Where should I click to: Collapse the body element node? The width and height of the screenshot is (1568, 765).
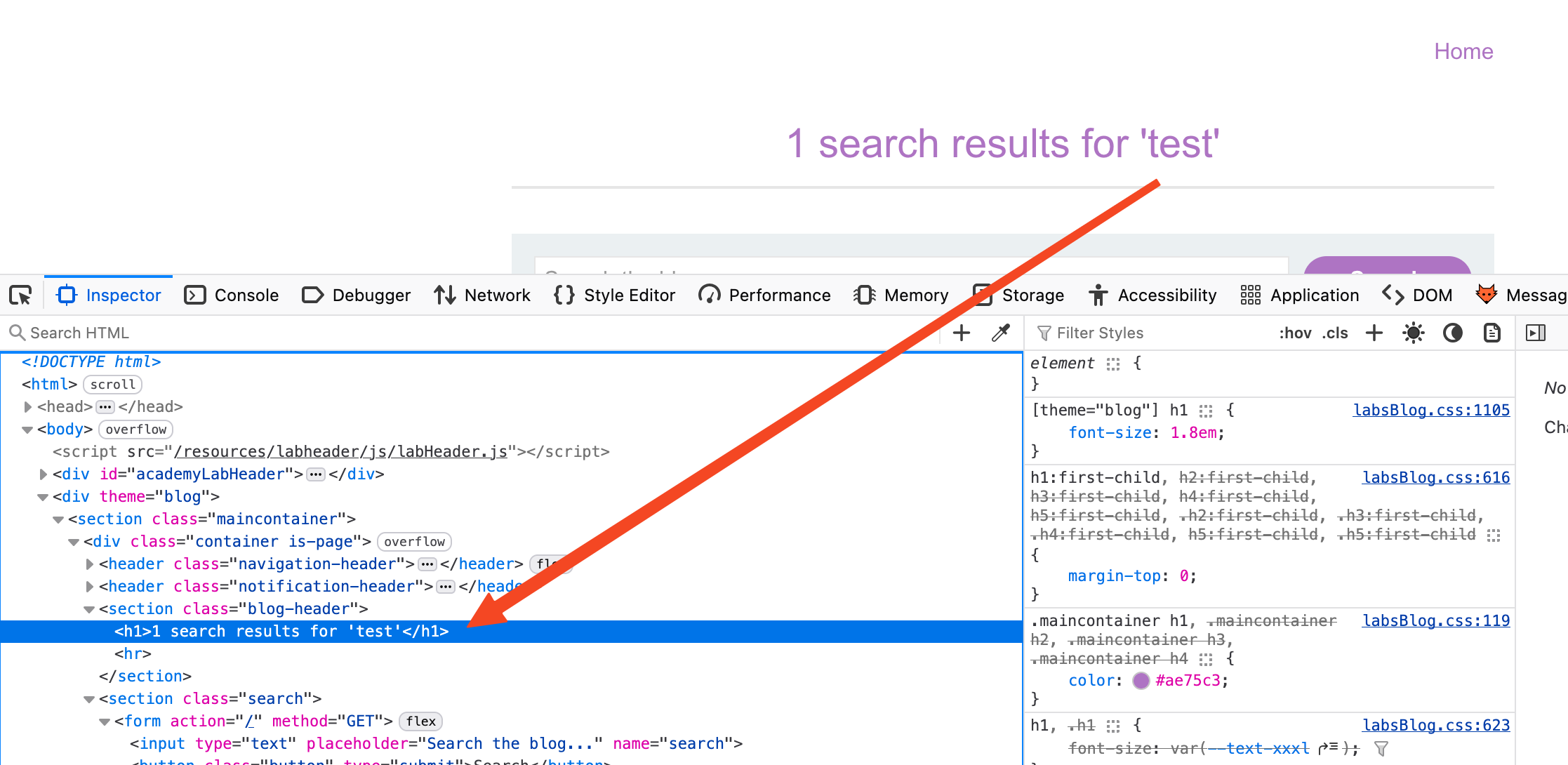pyautogui.click(x=27, y=430)
